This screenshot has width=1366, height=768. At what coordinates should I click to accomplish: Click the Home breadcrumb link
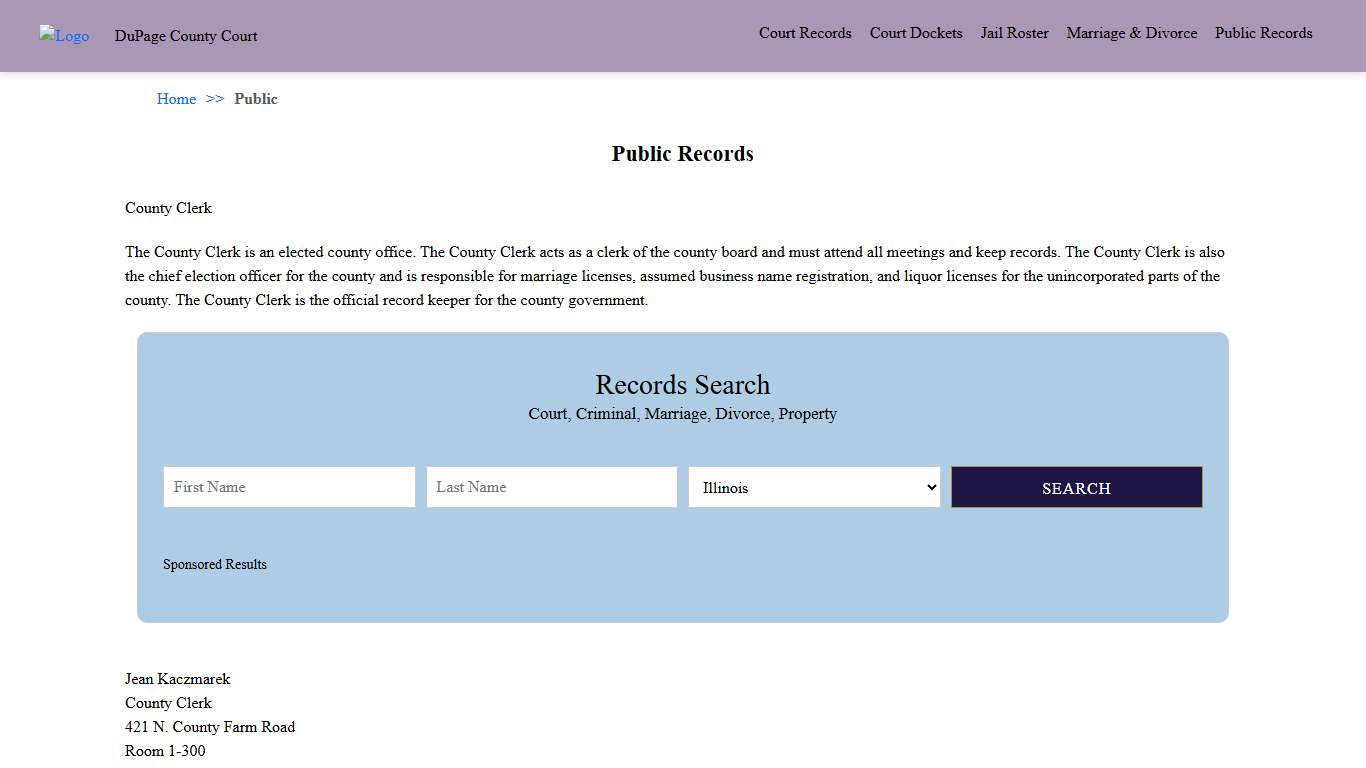coord(176,99)
